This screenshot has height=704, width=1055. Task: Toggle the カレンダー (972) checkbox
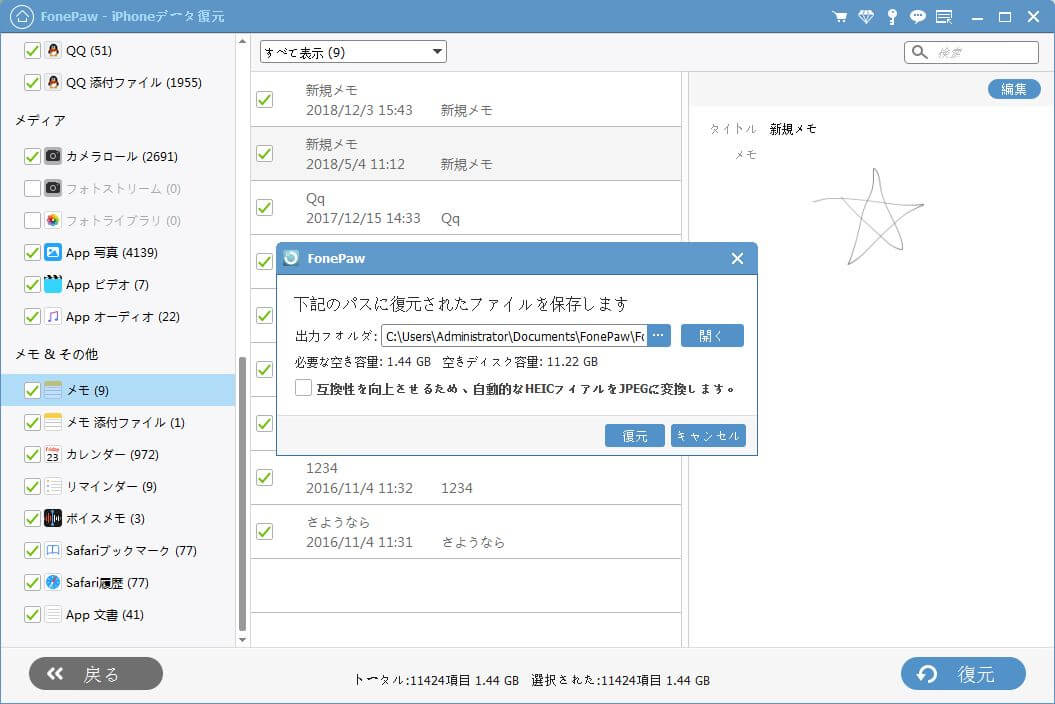(x=32, y=454)
